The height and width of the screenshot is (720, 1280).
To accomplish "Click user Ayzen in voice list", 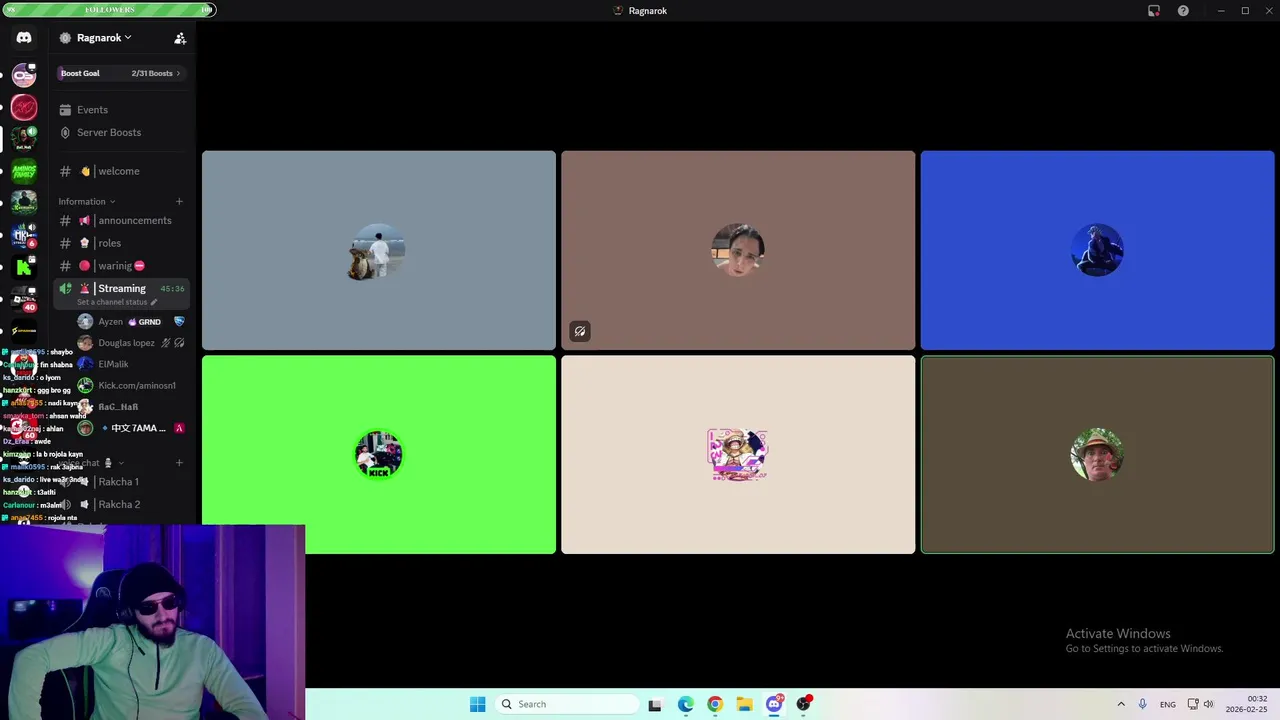I will (110, 322).
